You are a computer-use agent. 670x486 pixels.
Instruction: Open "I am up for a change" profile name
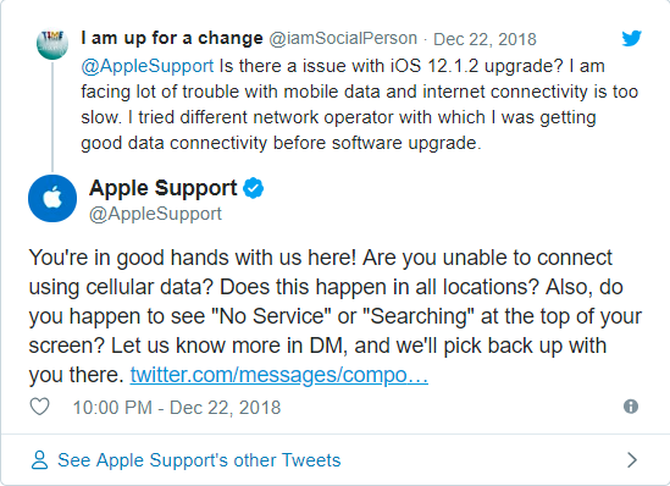point(172,39)
